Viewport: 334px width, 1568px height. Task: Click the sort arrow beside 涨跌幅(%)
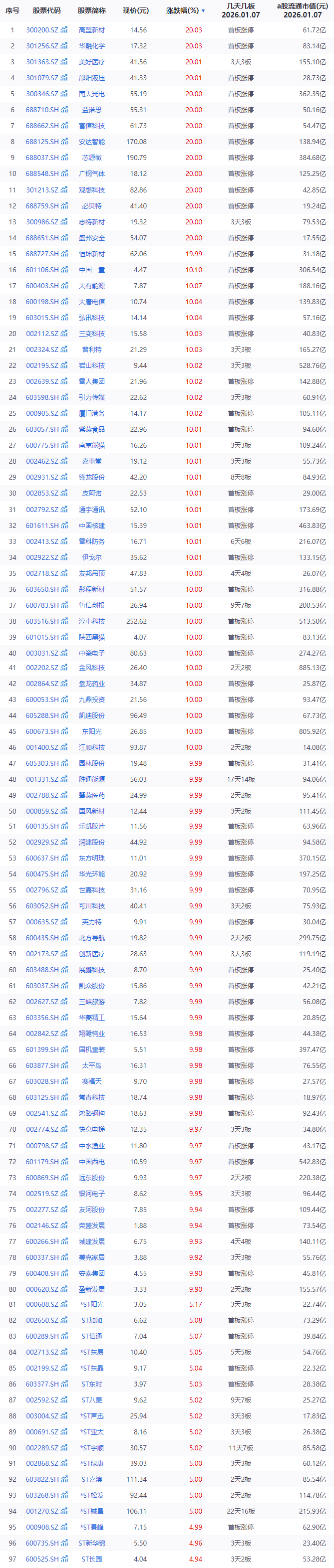[203, 11]
